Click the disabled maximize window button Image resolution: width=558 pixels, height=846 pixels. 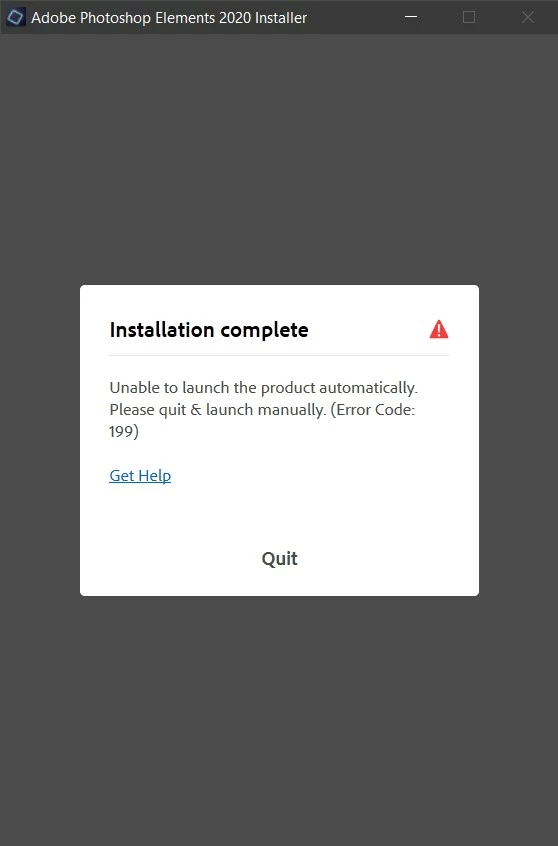click(469, 17)
